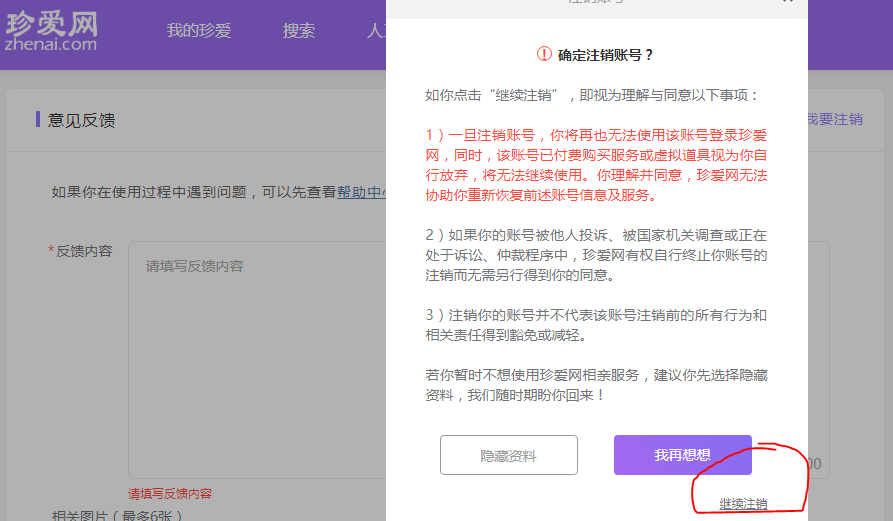Click the red warning icon beside 确定注销账号
The width and height of the screenshot is (893, 521).
tap(544, 54)
